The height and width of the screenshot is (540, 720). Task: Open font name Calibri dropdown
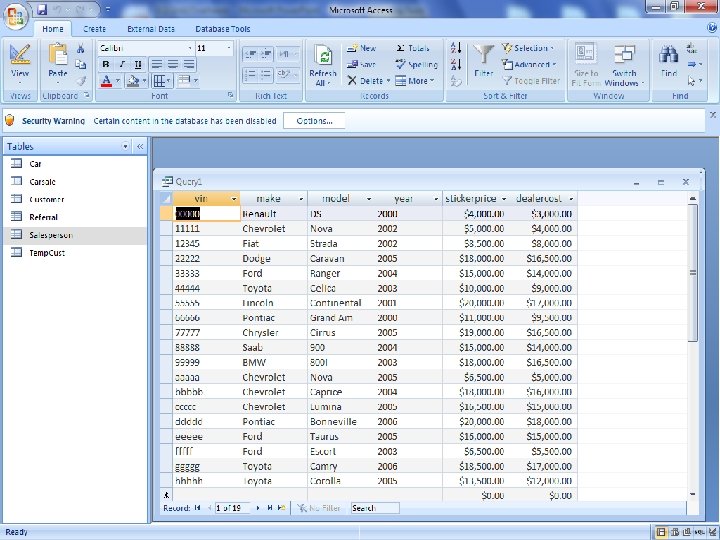(x=190, y=48)
